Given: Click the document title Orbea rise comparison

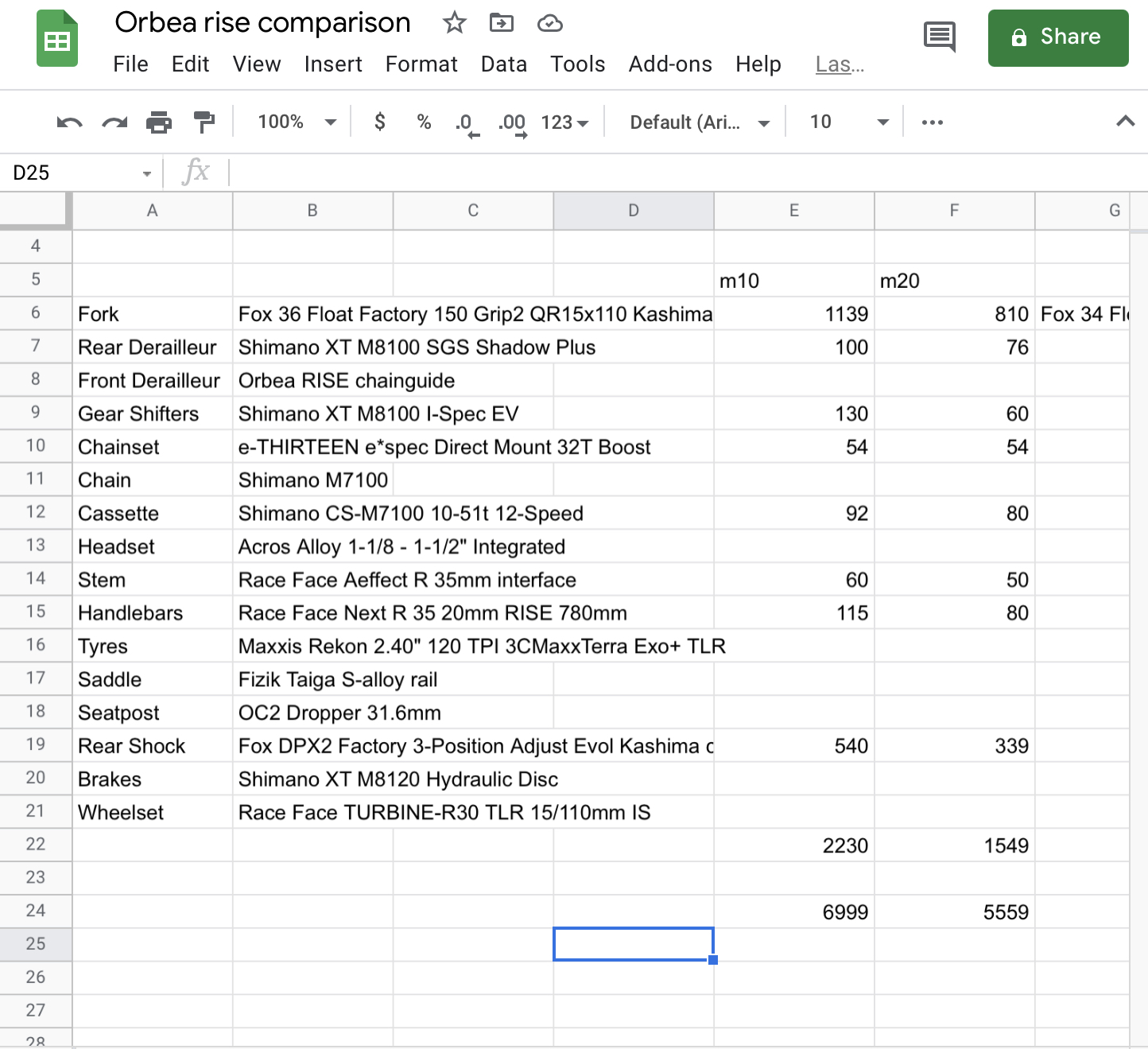Looking at the screenshot, I should pyautogui.click(x=263, y=23).
